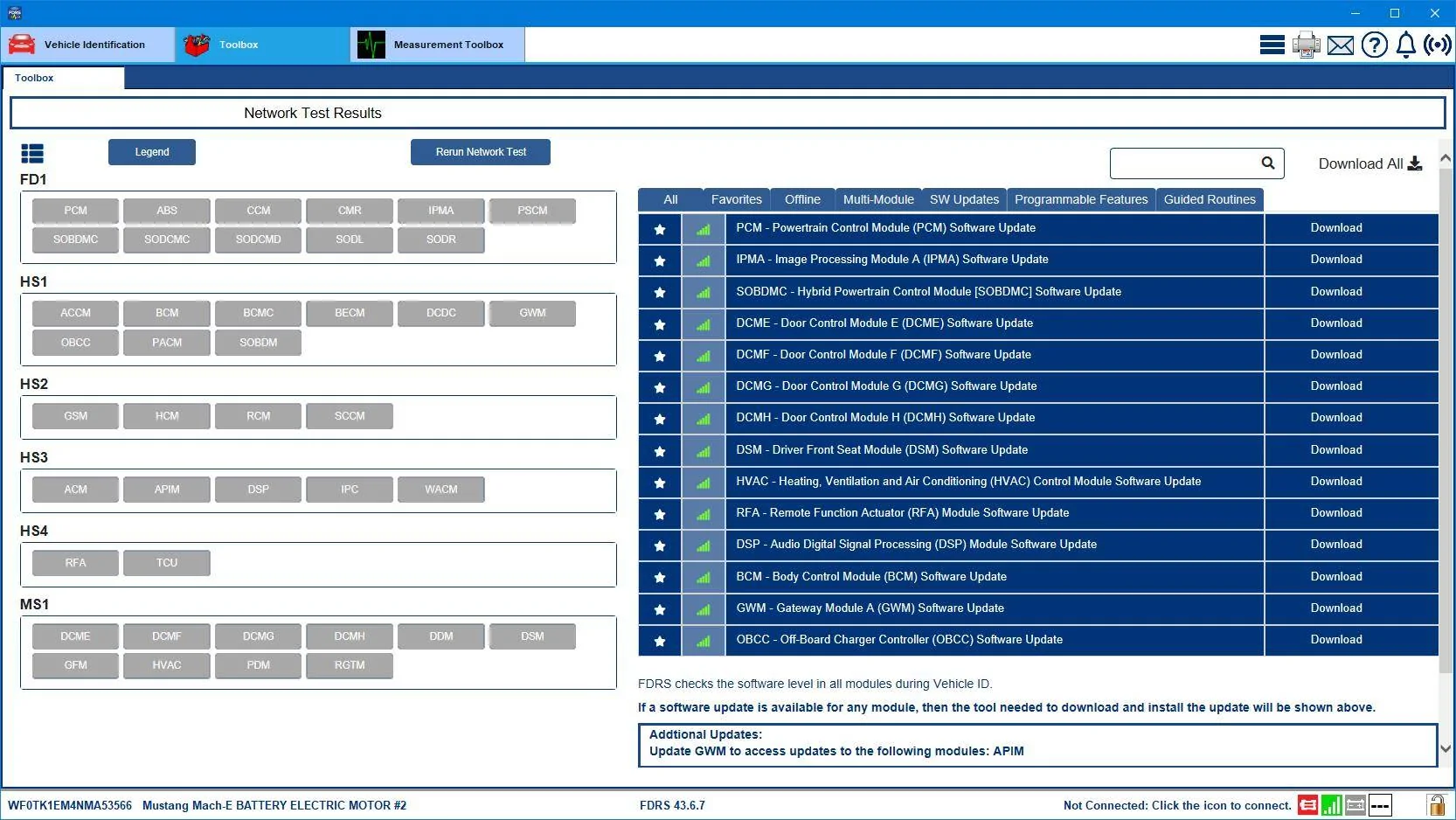This screenshot has width=1456, height=820.
Task: Click the red connect icon in status bar
Action: [1308, 805]
